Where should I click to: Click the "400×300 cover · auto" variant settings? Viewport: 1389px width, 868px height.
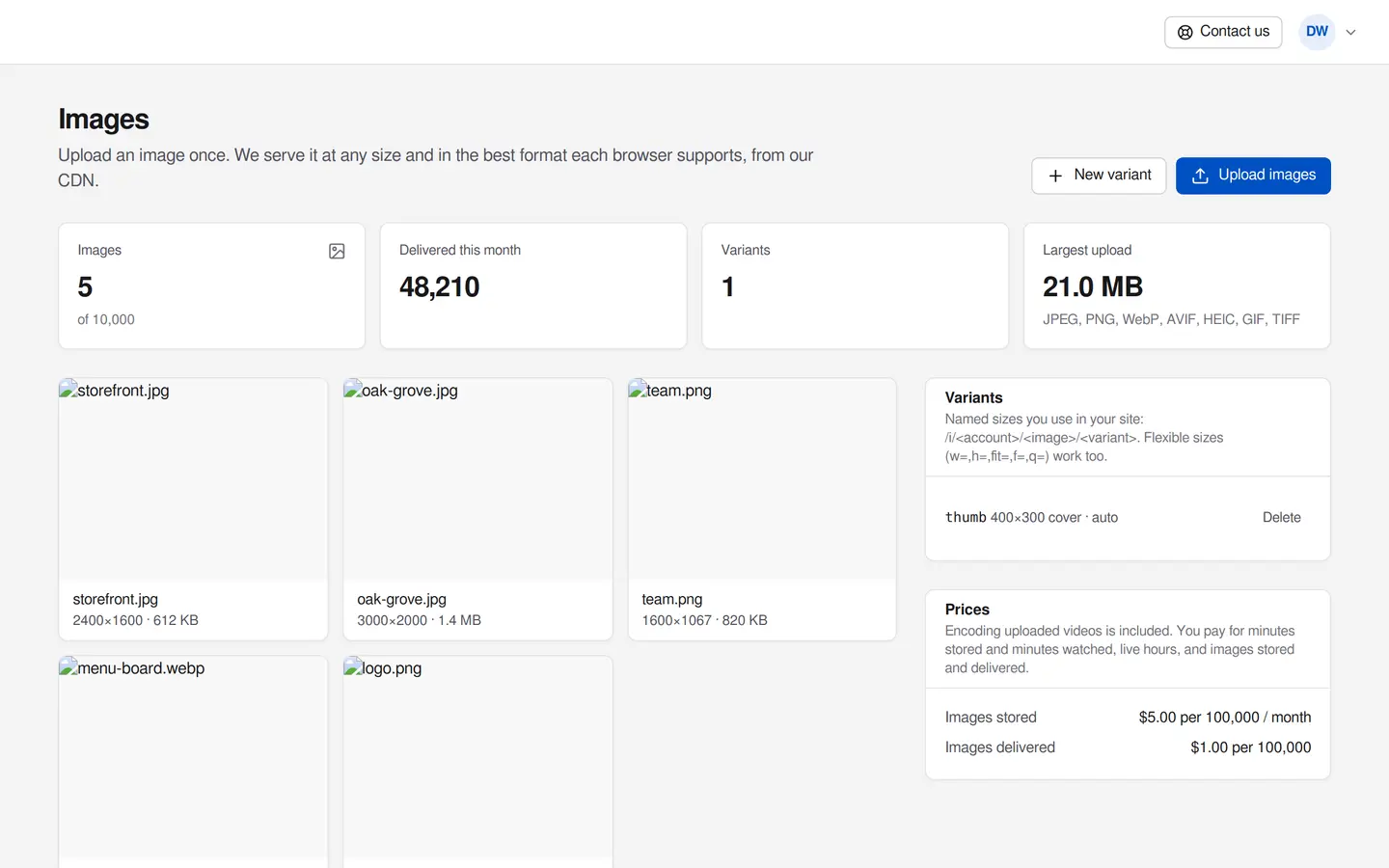tap(1054, 518)
